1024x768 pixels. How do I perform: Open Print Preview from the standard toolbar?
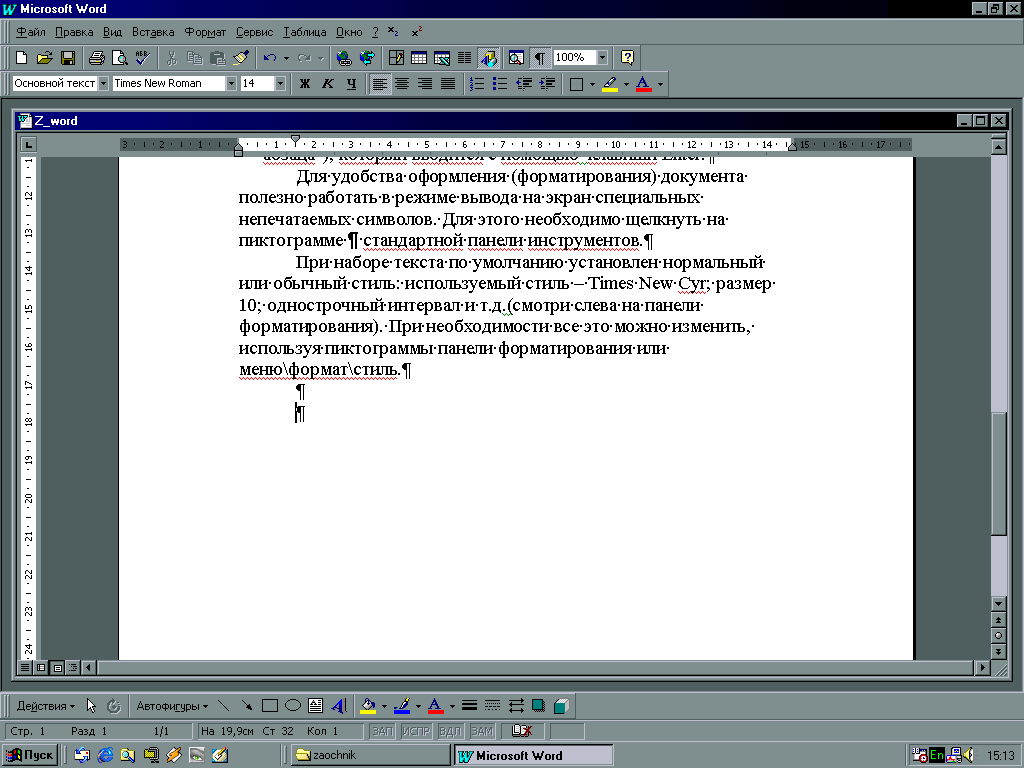120,58
